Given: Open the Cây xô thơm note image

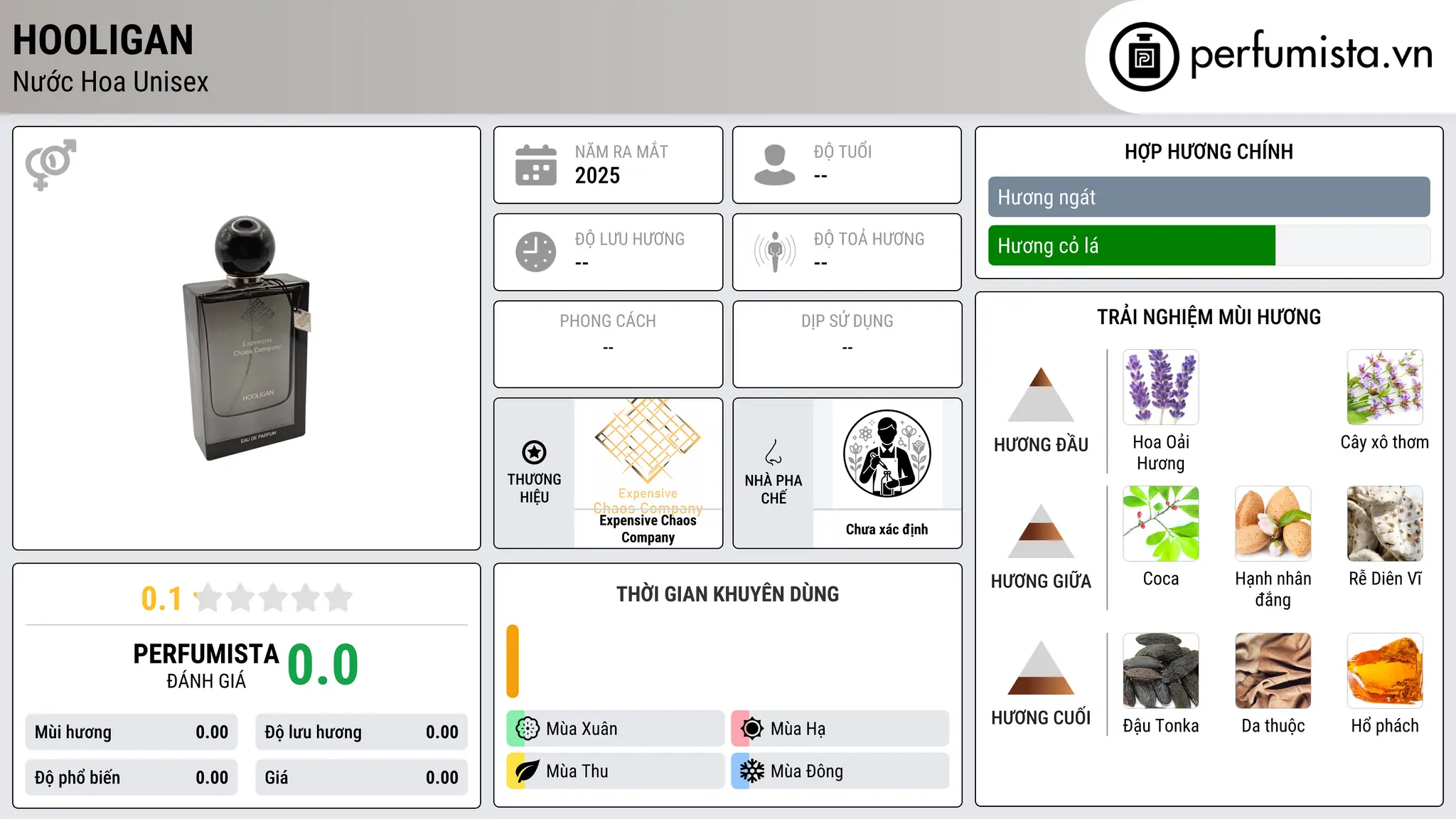Looking at the screenshot, I should pos(1385,387).
